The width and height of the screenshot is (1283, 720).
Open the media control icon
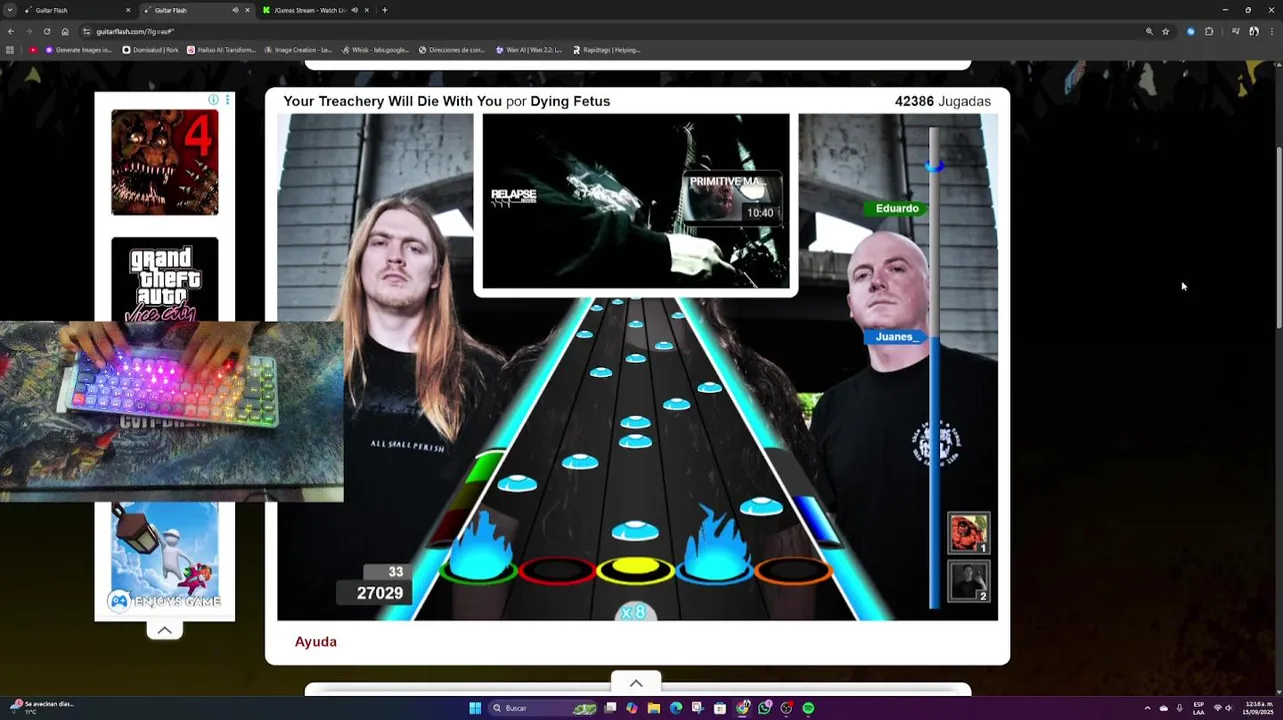point(1236,31)
